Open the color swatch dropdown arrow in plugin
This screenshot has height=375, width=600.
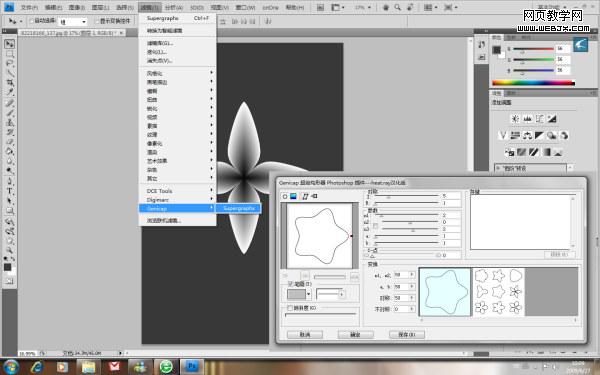click(x=308, y=294)
